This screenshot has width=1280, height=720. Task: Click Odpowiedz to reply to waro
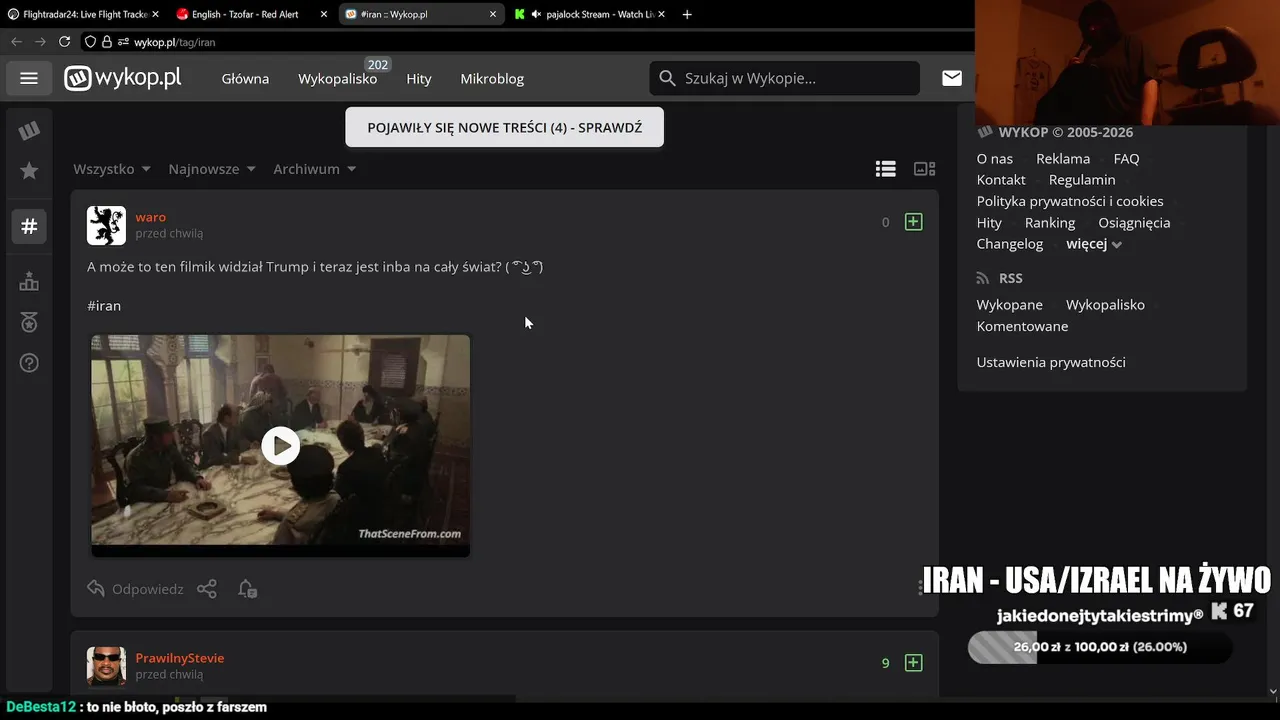(x=136, y=589)
